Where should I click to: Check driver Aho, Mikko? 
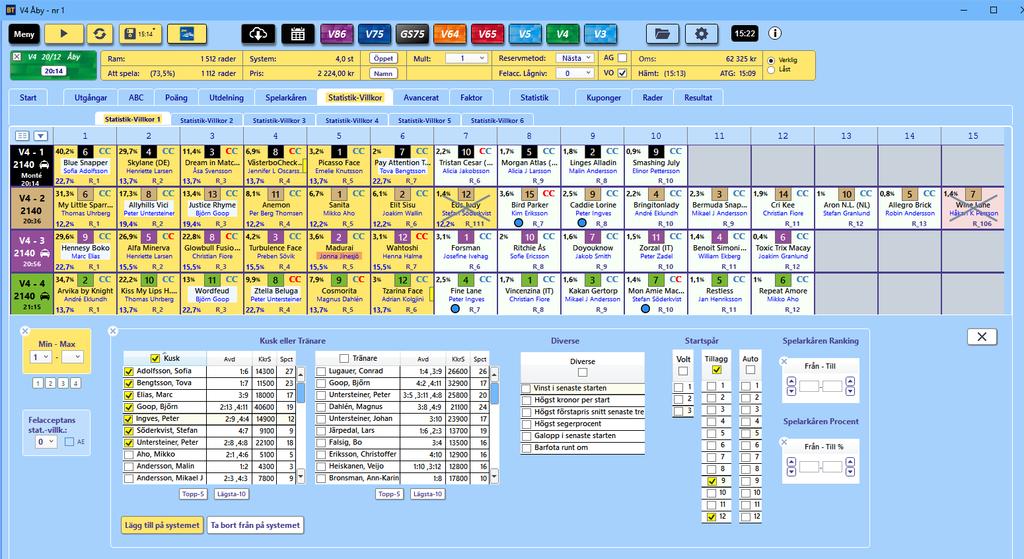click(x=129, y=455)
